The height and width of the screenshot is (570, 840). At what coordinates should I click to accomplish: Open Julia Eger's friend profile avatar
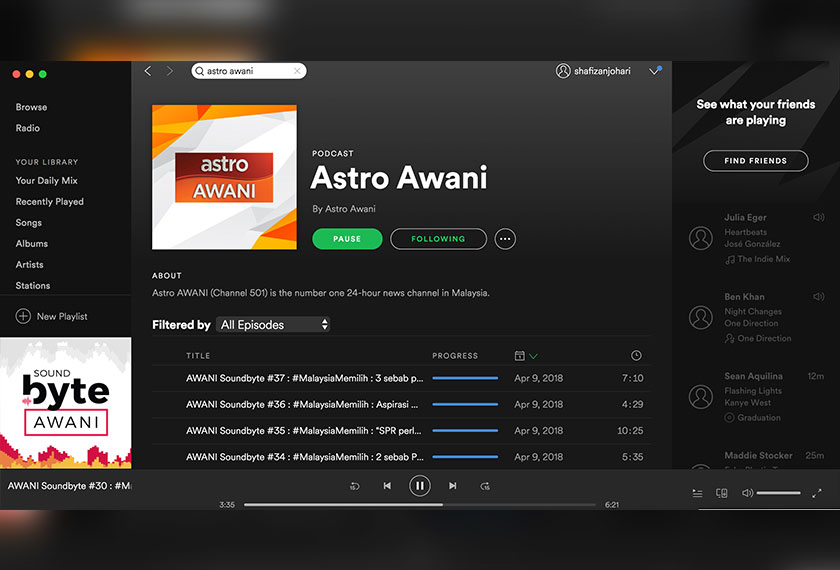pos(701,238)
